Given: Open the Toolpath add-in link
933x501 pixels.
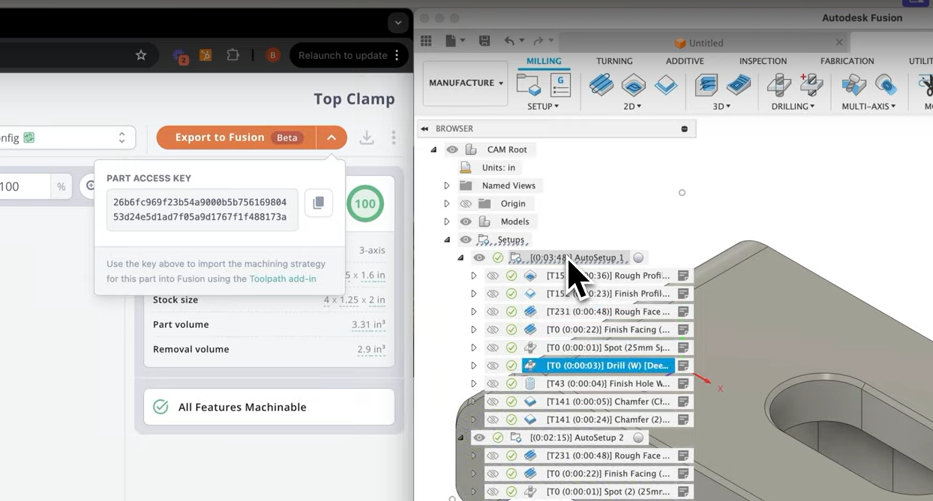Looking at the screenshot, I should tap(283, 278).
